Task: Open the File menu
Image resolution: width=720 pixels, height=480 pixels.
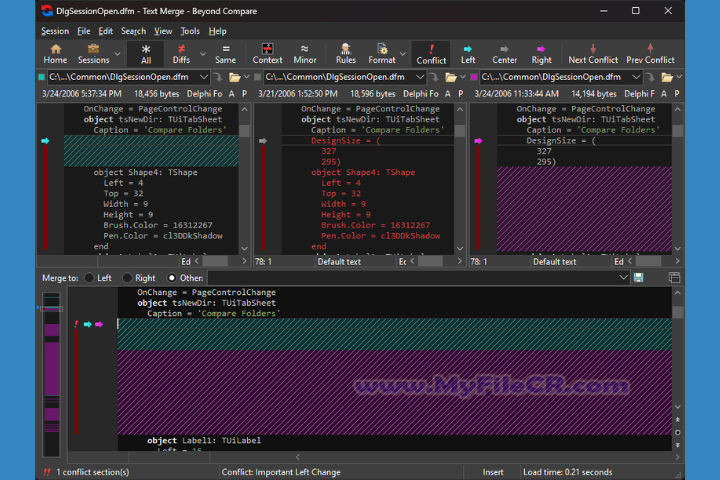Action: (84, 31)
